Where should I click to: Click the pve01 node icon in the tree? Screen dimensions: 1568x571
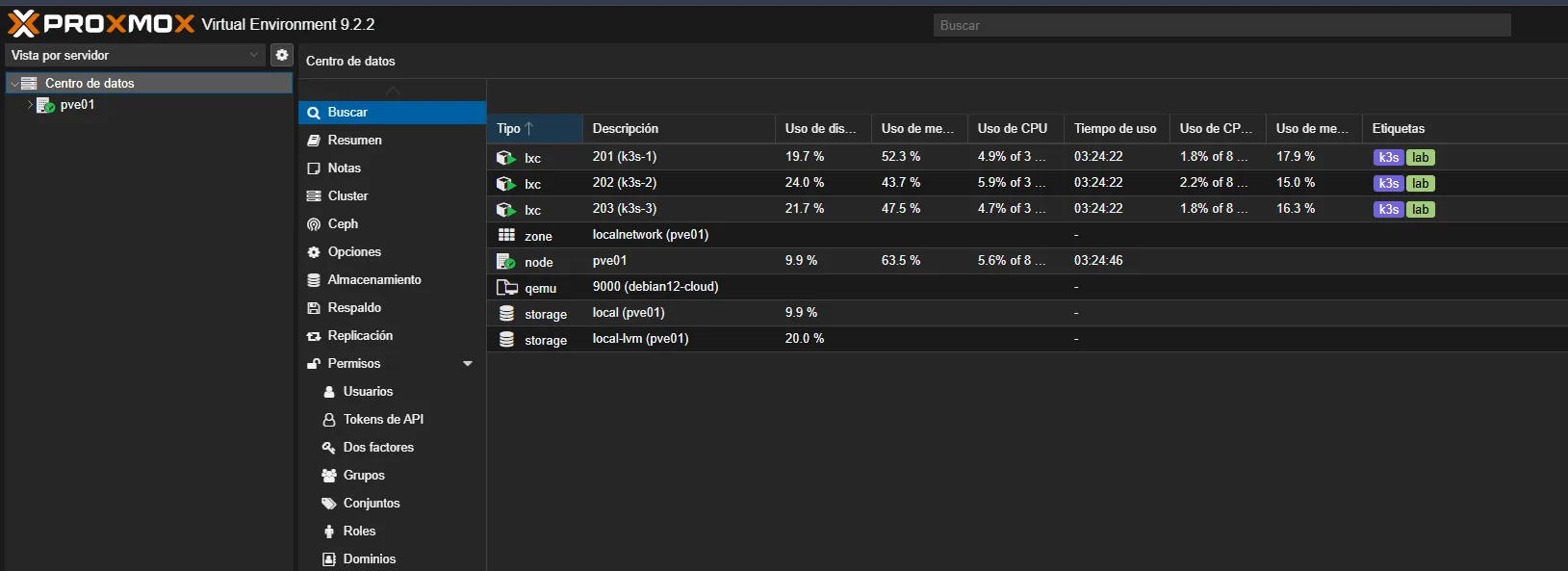[45, 105]
